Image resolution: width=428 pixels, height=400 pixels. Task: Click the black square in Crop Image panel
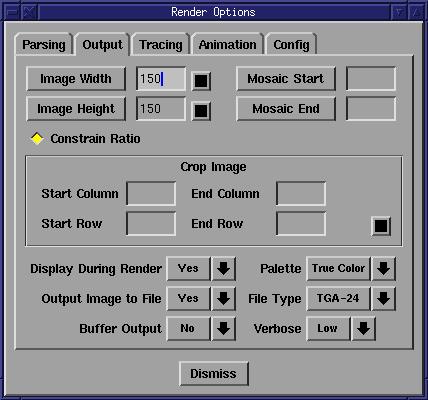[x=381, y=226]
